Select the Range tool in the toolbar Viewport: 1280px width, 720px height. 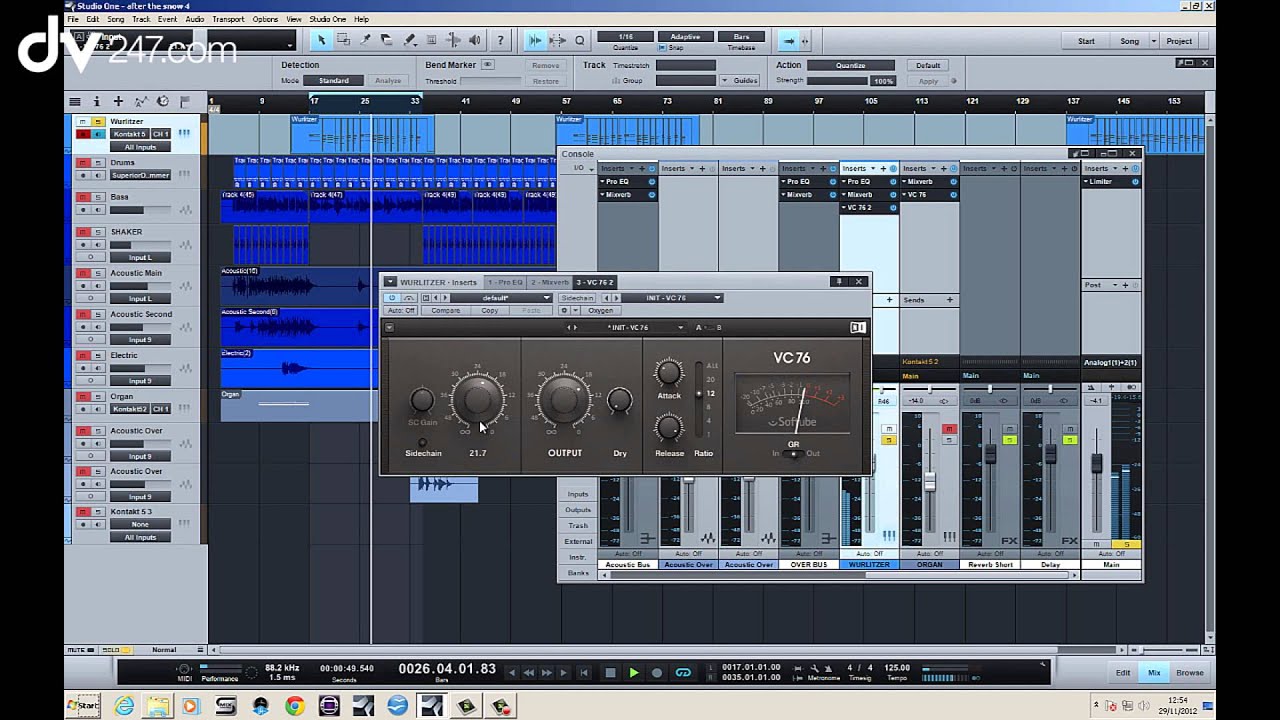point(343,40)
